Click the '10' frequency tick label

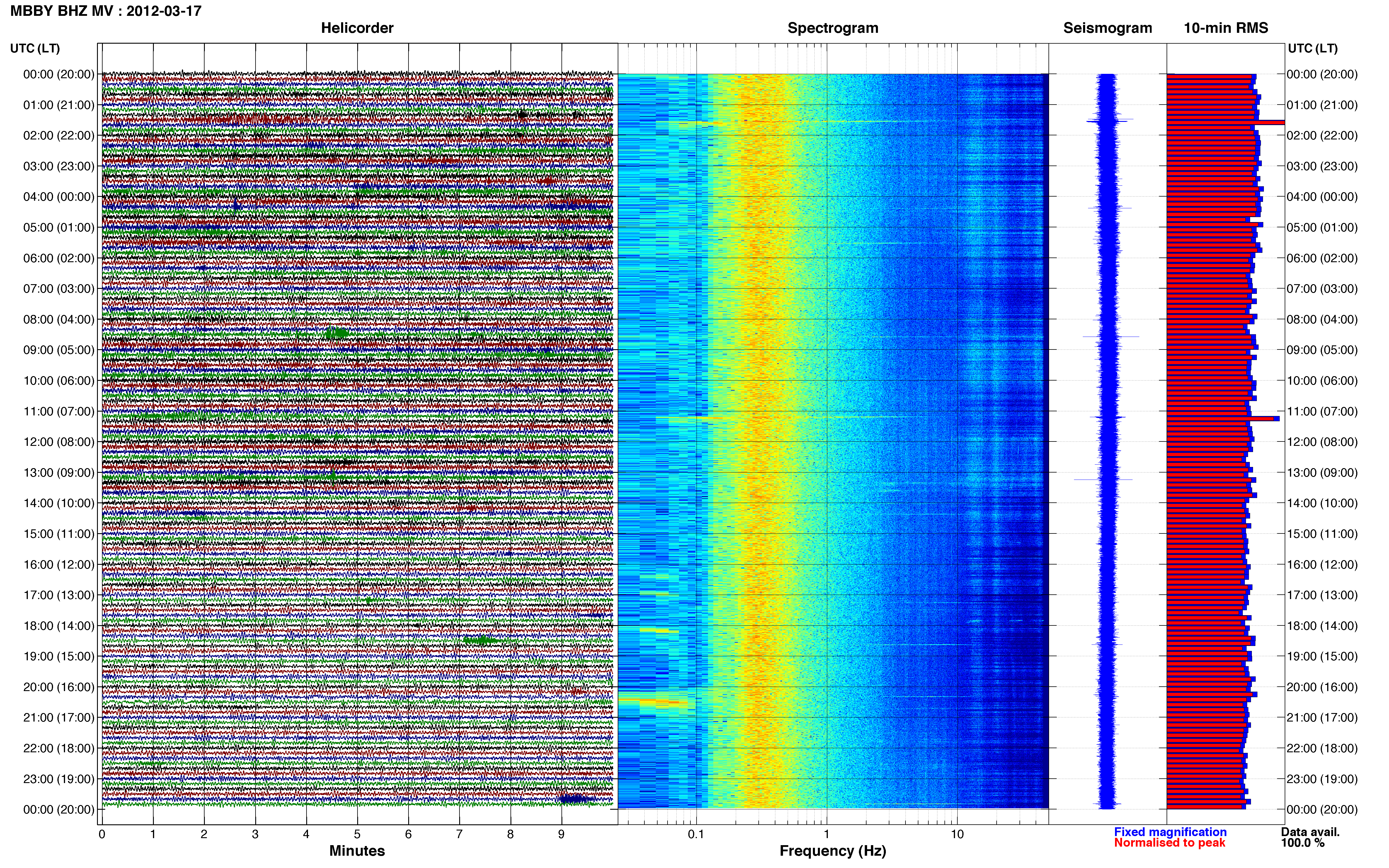957,834
